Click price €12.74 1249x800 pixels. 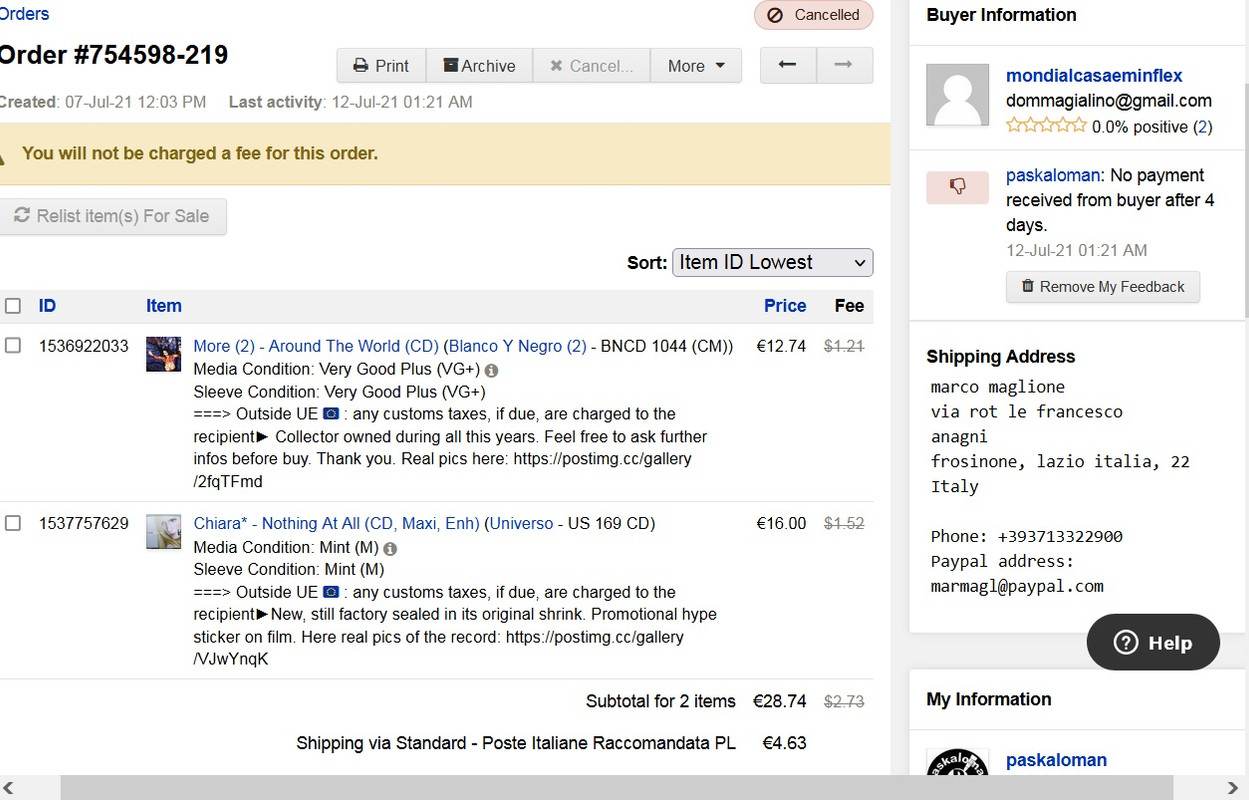click(781, 346)
